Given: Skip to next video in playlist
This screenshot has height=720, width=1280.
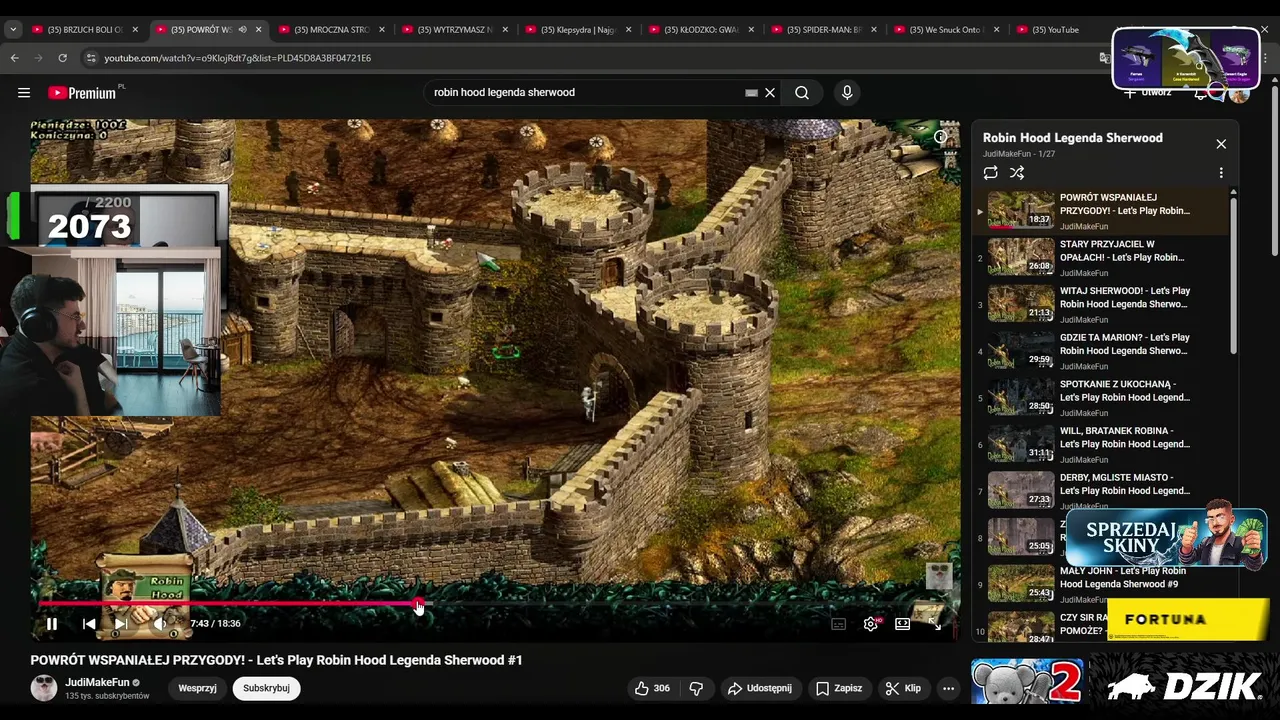Looking at the screenshot, I should point(120,623).
